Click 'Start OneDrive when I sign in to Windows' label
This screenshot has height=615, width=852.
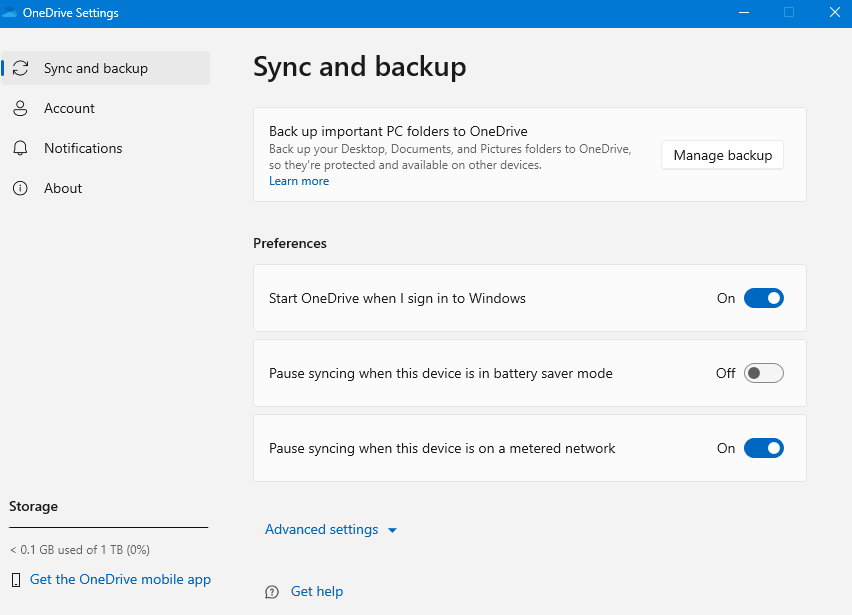(x=397, y=298)
